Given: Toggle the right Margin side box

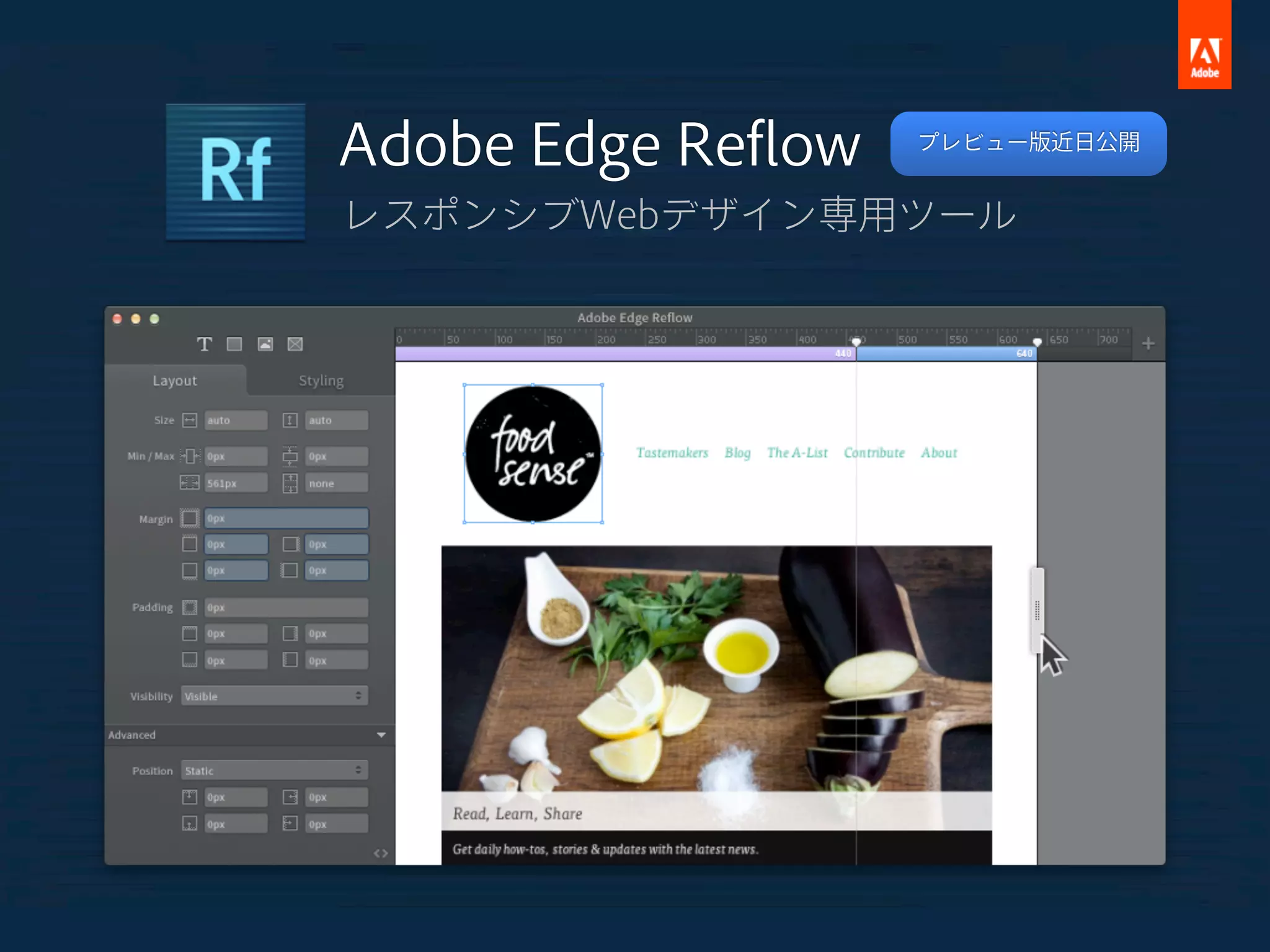Looking at the screenshot, I should [x=290, y=544].
